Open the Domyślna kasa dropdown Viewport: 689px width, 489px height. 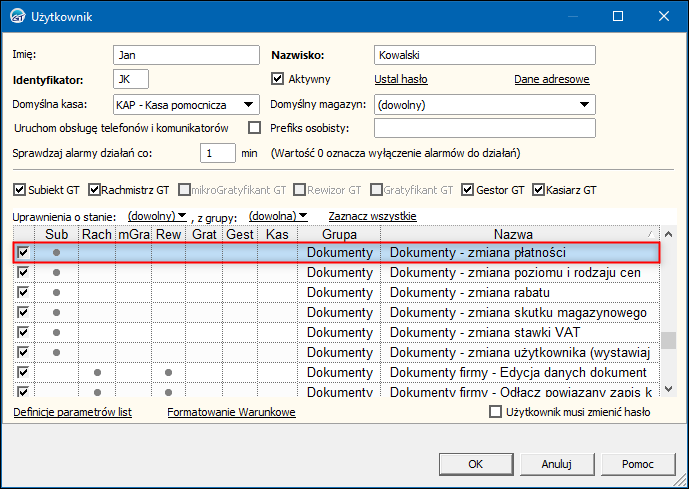249,103
